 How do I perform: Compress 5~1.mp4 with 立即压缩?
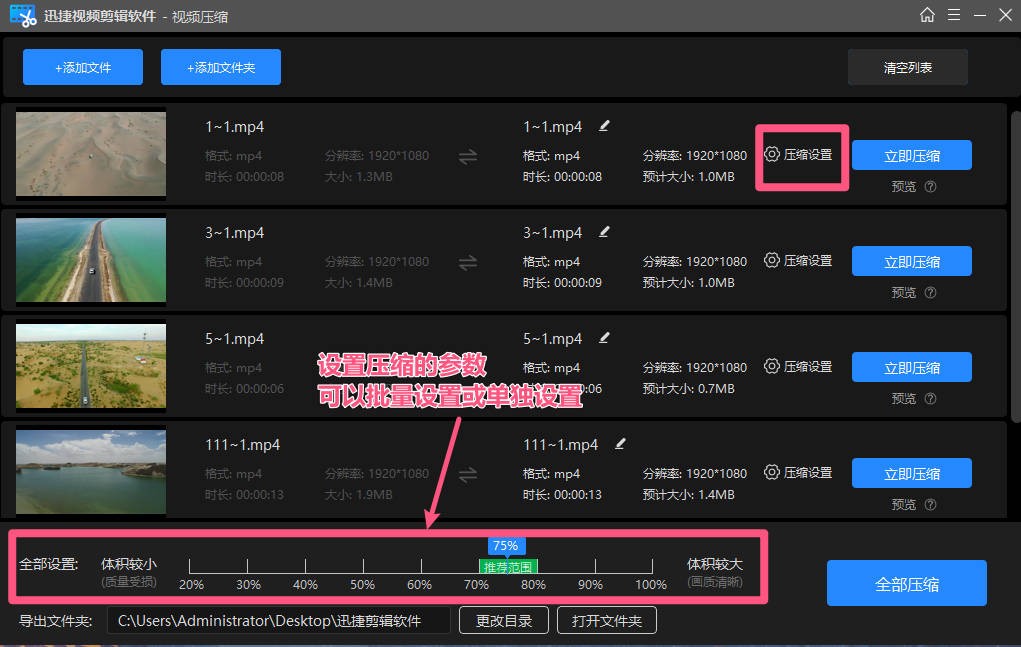(x=911, y=367)
